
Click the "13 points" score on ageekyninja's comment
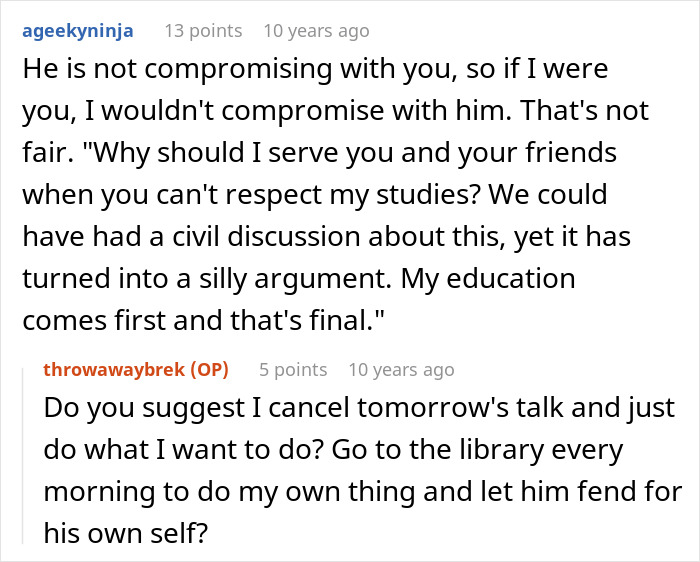203,31
